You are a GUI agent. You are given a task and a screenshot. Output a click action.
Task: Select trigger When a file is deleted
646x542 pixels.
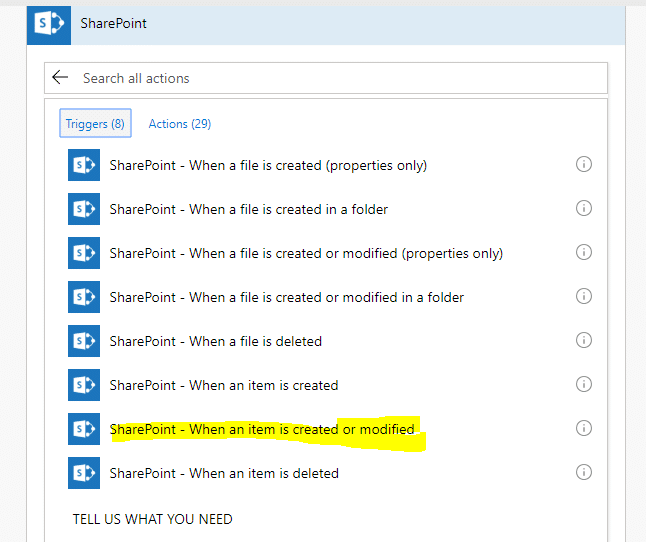215,341
